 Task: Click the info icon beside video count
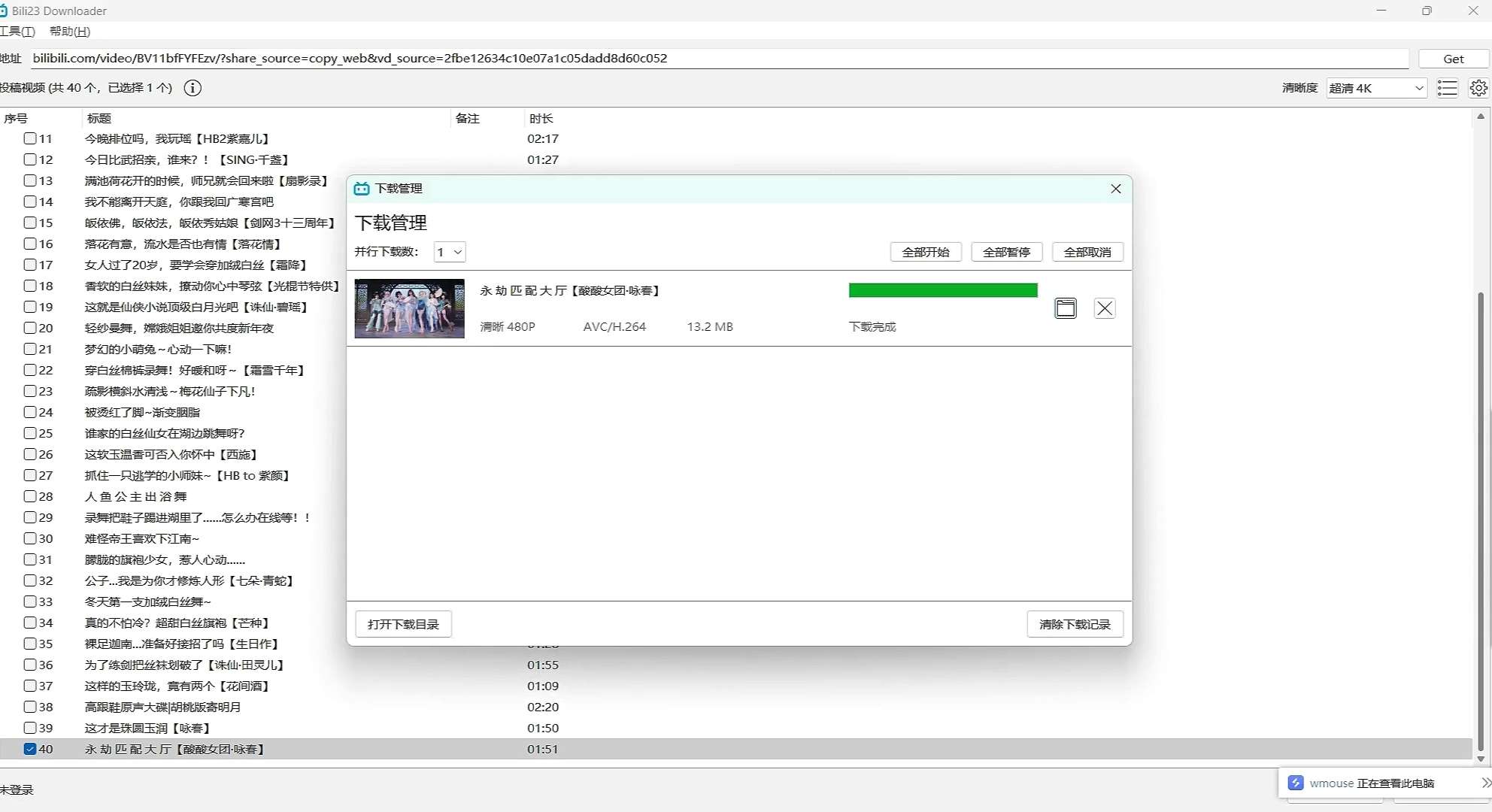[x=193, y=88]
